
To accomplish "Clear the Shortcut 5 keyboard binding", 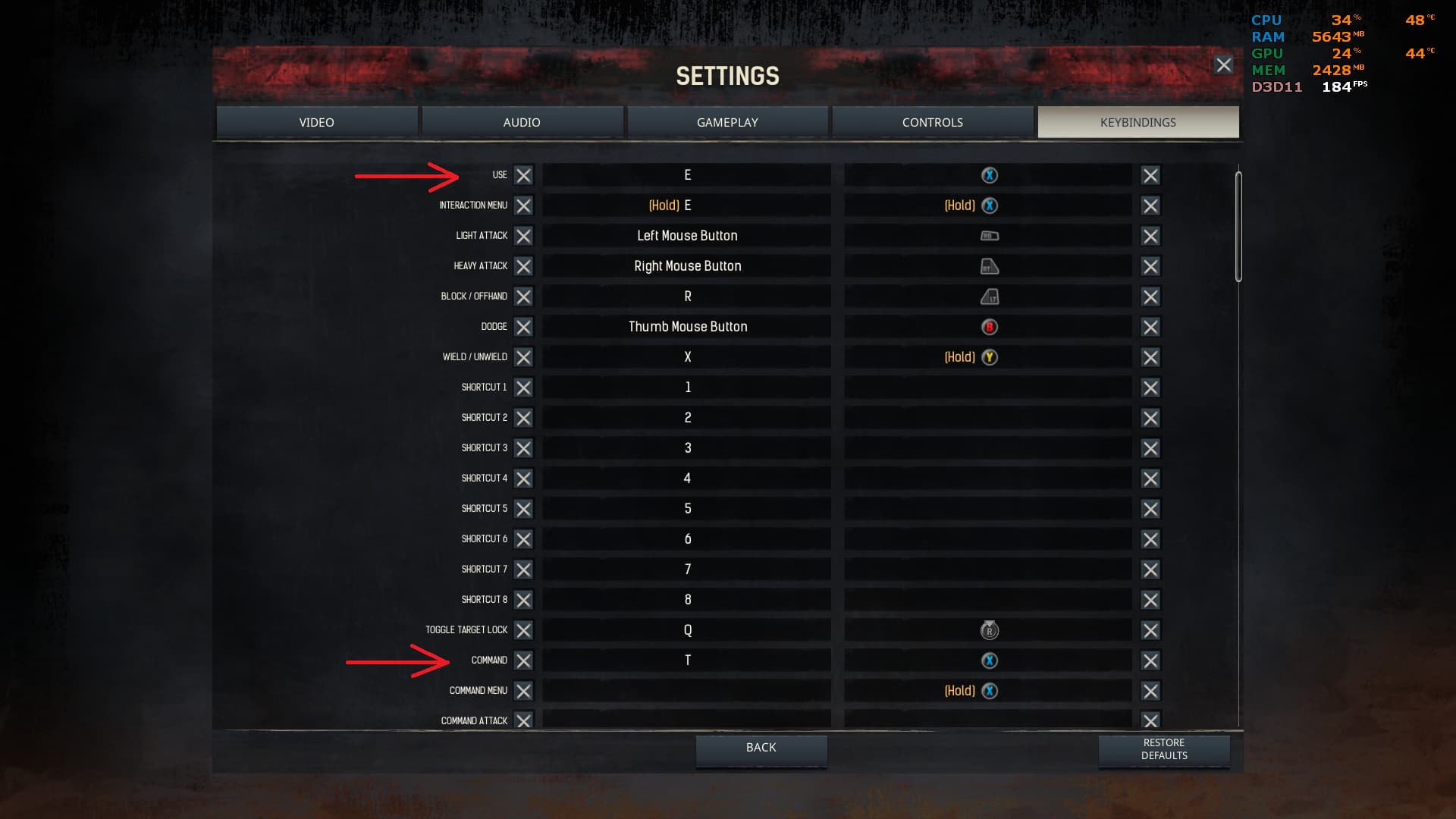I will tap(523, 509).
